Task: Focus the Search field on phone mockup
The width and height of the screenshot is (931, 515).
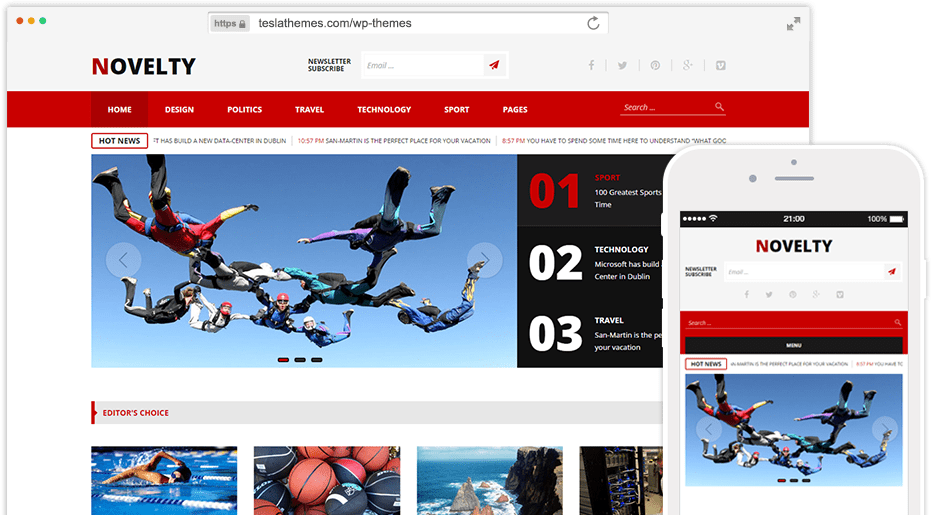Action: pos(788,323)
